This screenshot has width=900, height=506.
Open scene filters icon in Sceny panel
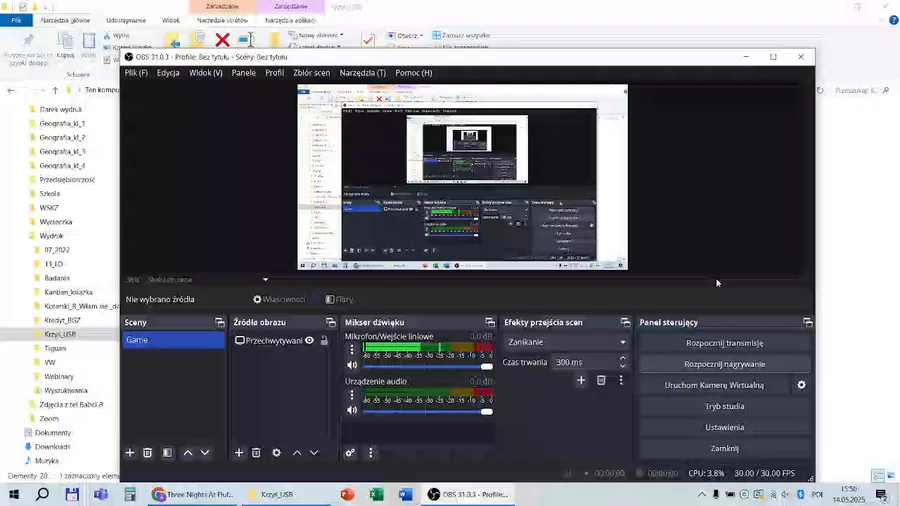pos(168,453)
